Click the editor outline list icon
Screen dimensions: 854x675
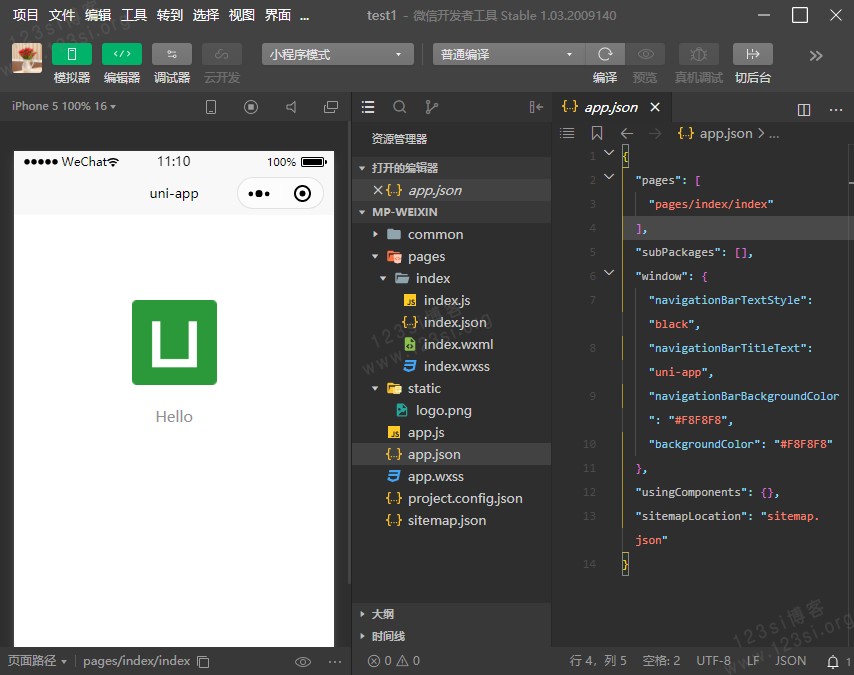pyautogui.click(x=567, y=133)
